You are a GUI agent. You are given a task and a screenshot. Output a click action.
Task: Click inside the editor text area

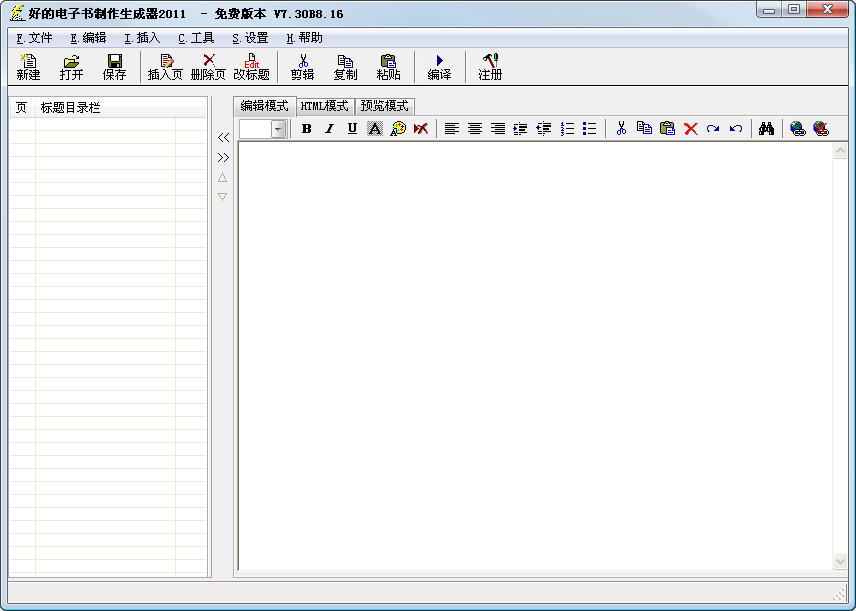click(535, 356)
